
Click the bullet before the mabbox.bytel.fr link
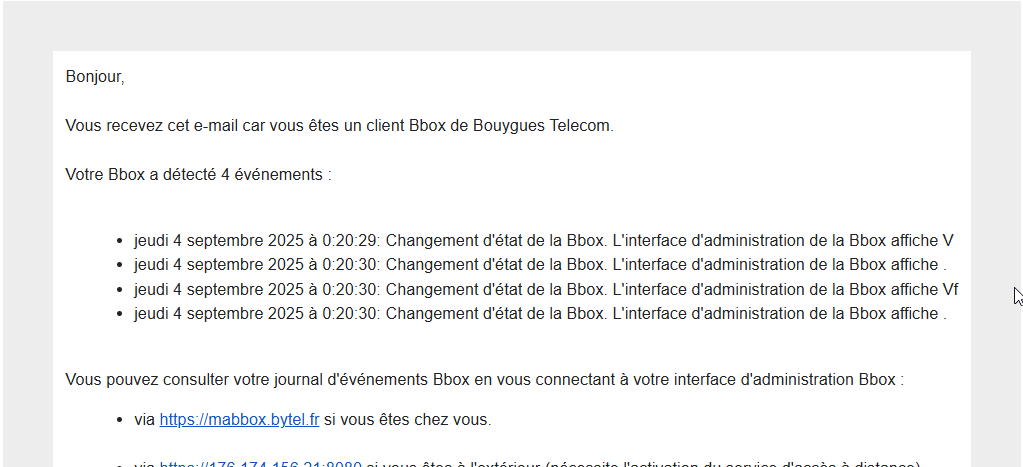click(119, 421)
